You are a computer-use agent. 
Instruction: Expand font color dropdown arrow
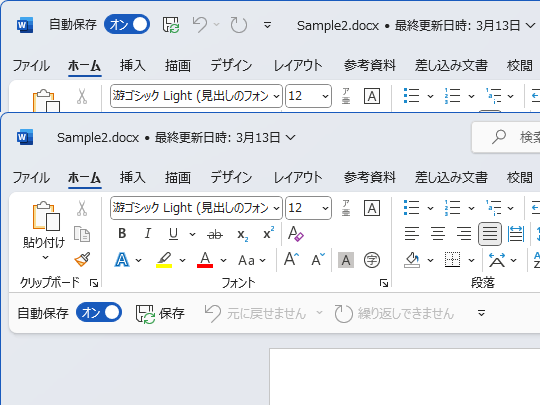click(x=224, y=260)
